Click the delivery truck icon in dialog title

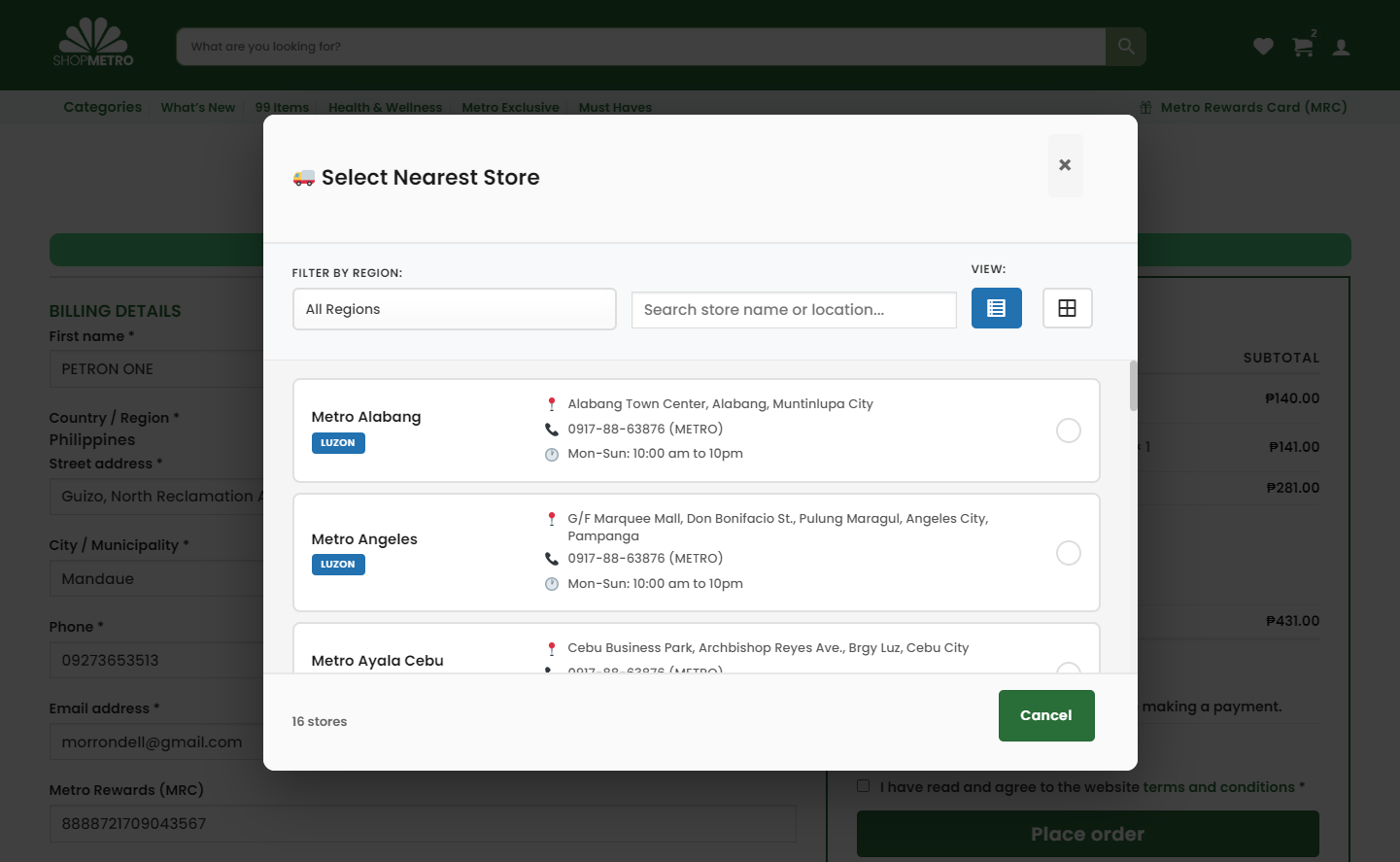click(304, 178)
